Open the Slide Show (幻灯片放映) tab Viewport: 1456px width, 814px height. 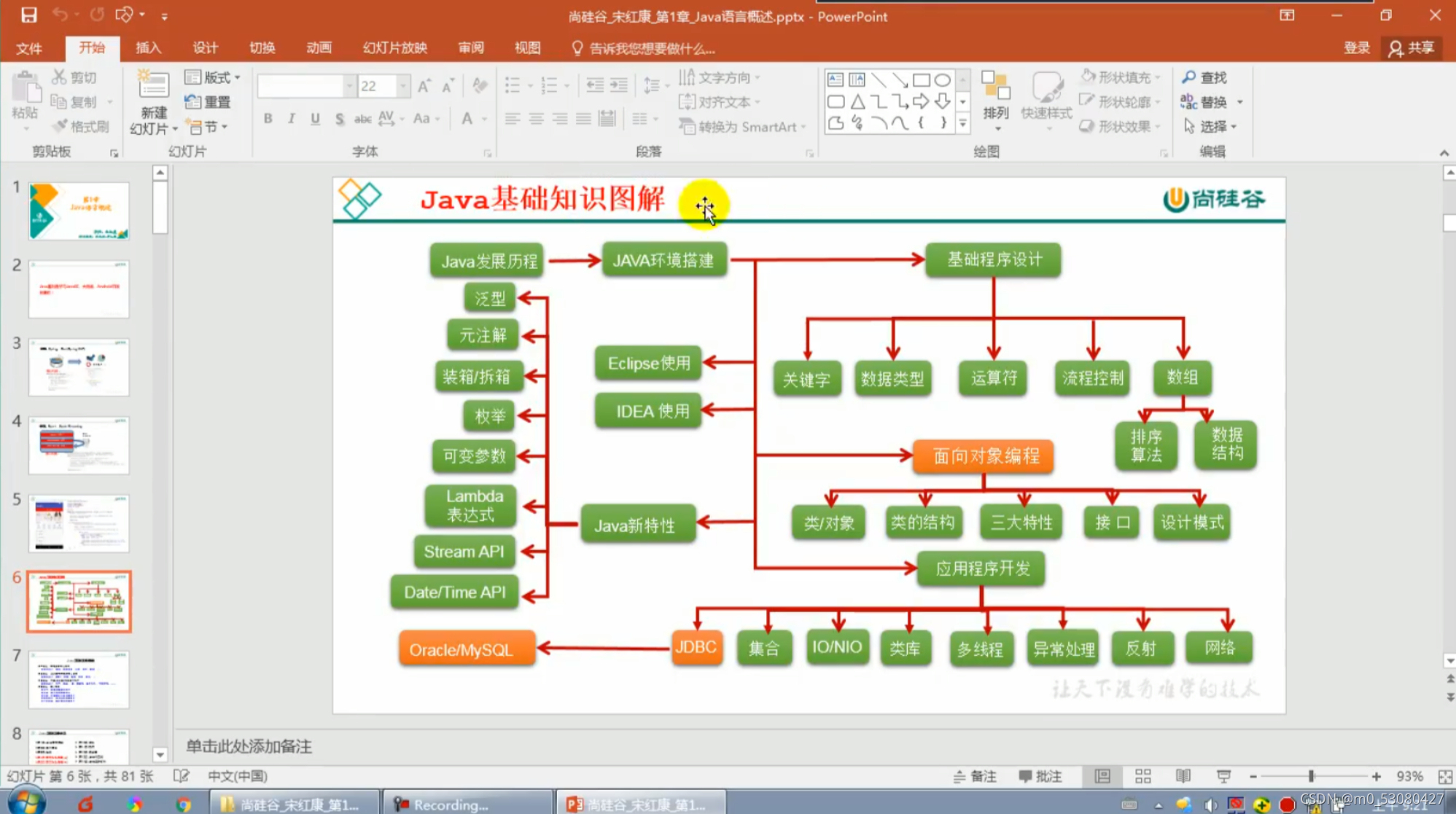[394, 48]
